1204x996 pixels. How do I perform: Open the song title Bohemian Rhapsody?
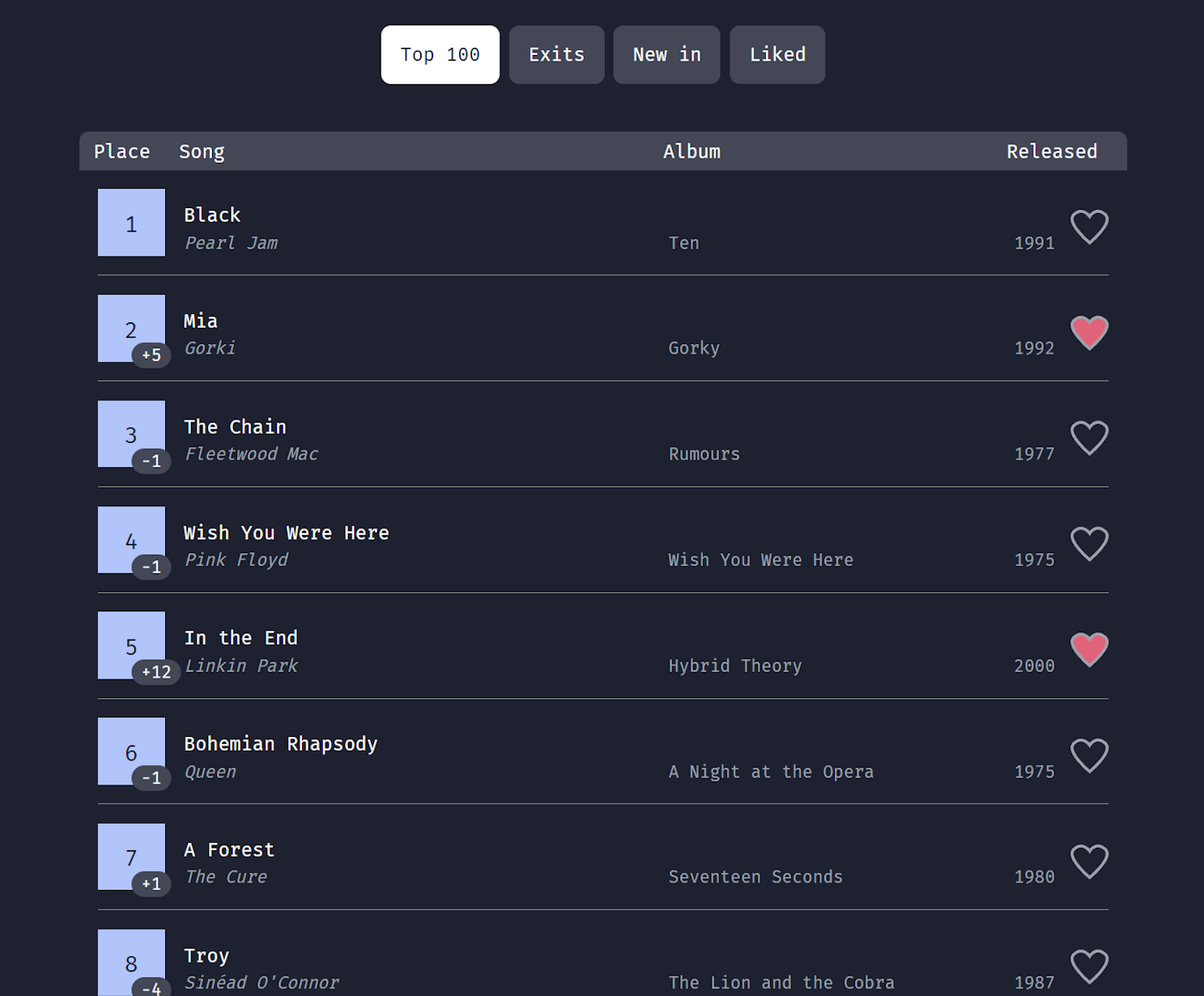pos(280,744)
